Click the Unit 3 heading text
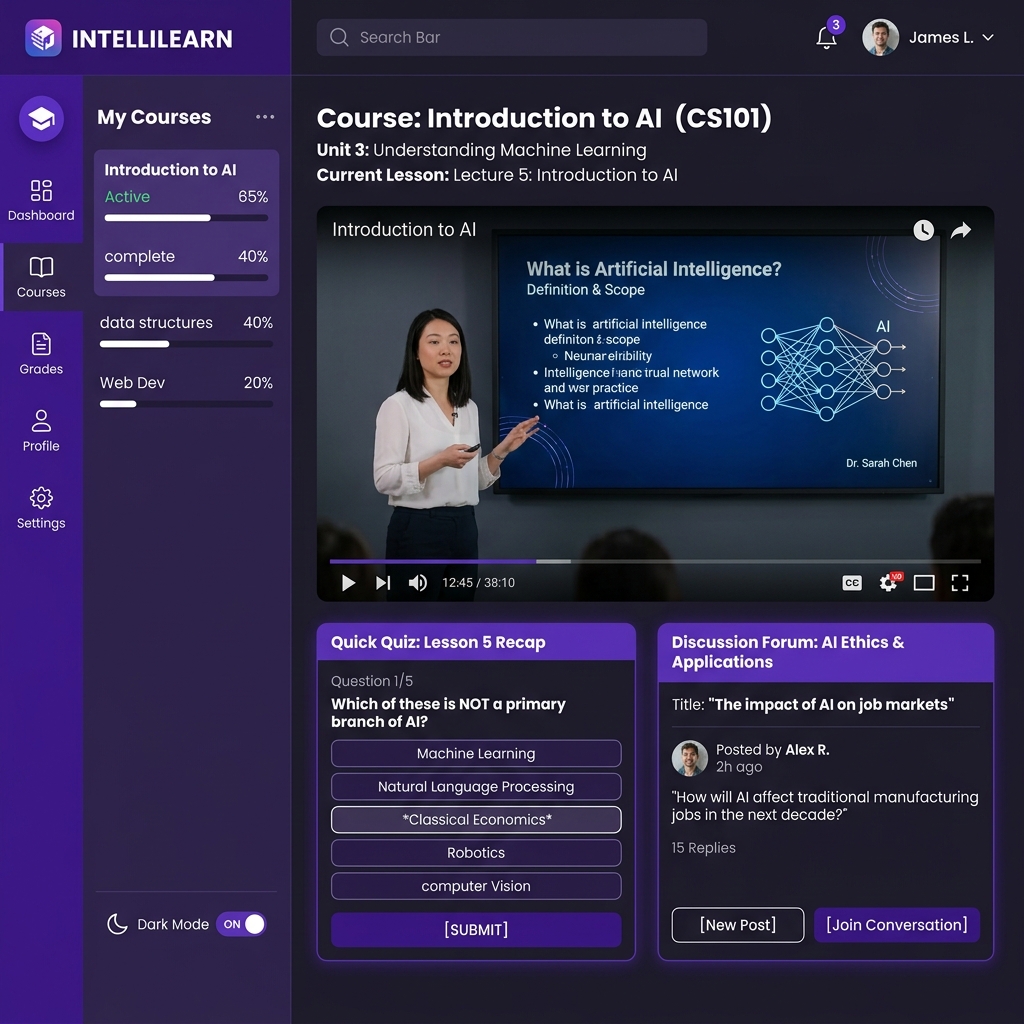This screenshot has width=1024, height=1024. click(x=481, y=150)
